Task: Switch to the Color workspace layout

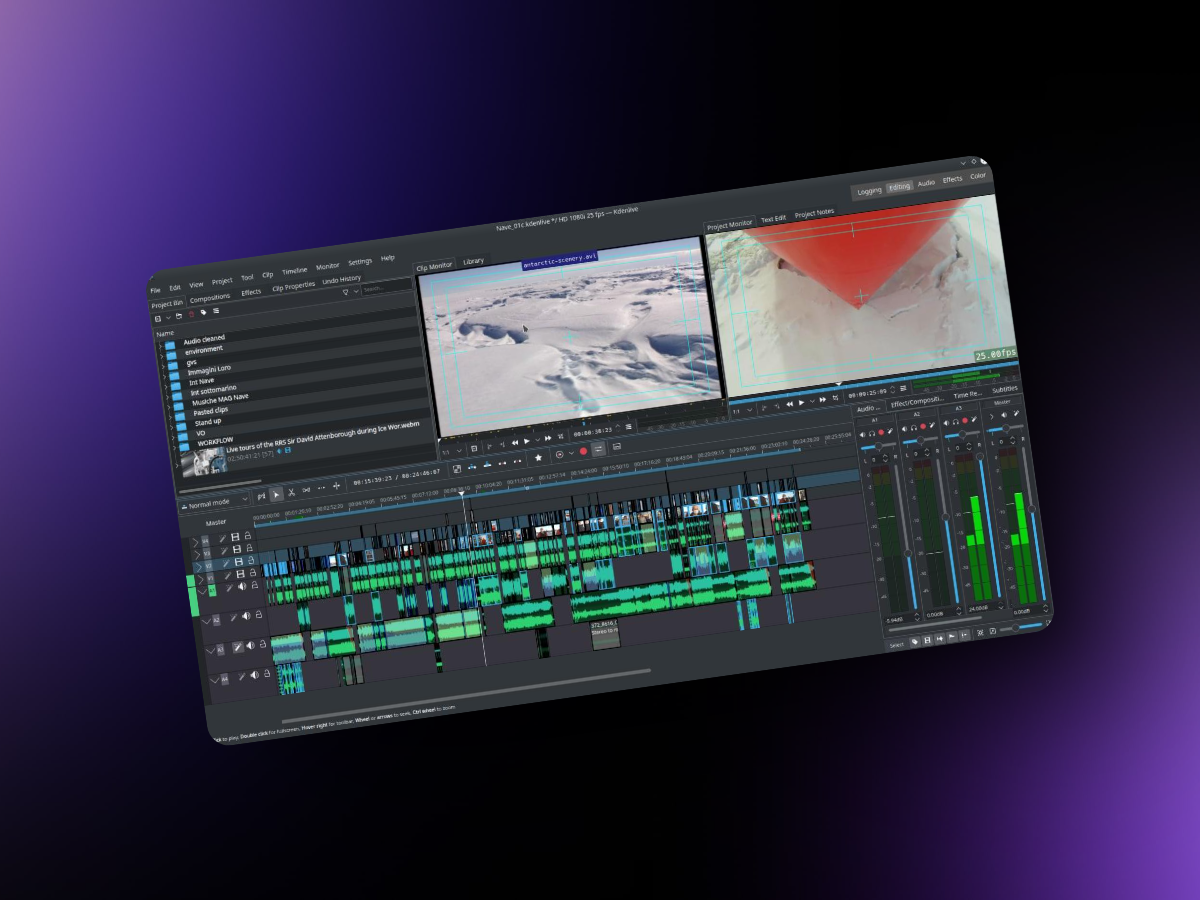Action: click(x=977, y=176)
